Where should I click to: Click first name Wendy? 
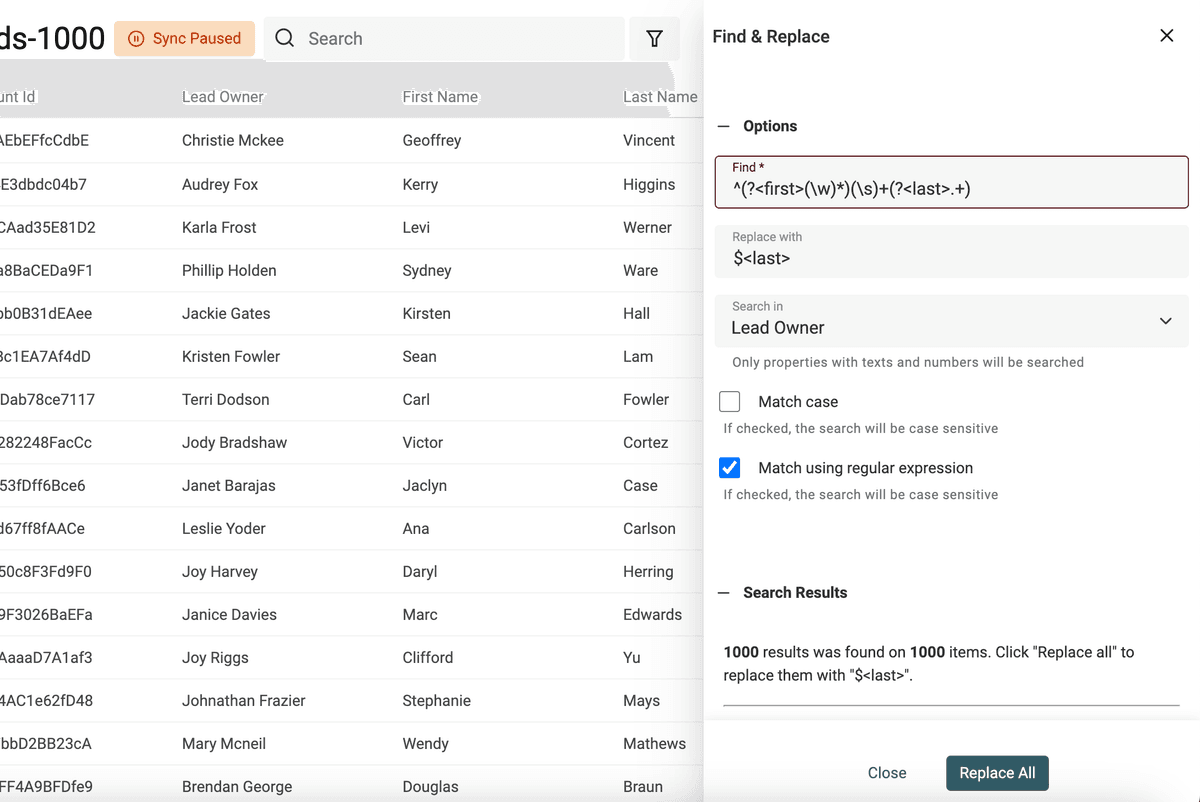coord(426,744)
